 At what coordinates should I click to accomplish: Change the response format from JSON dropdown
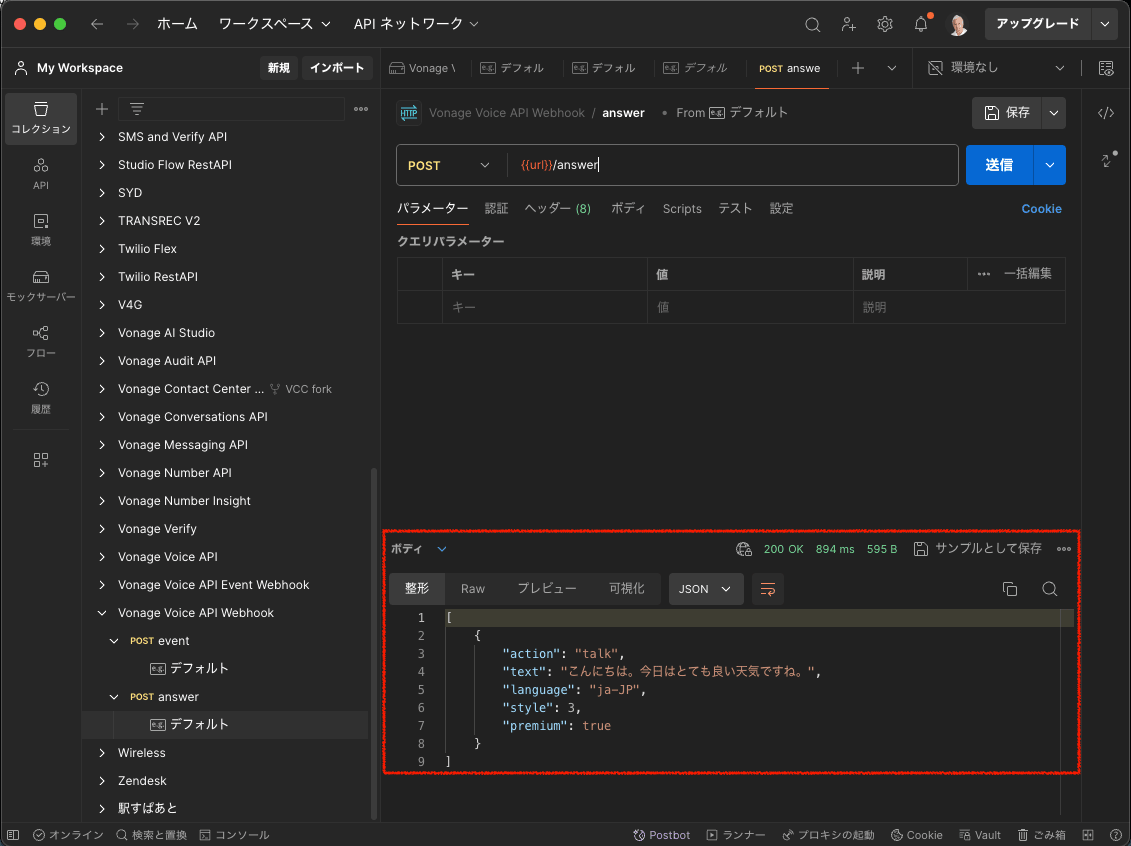(x=705, y=589)
